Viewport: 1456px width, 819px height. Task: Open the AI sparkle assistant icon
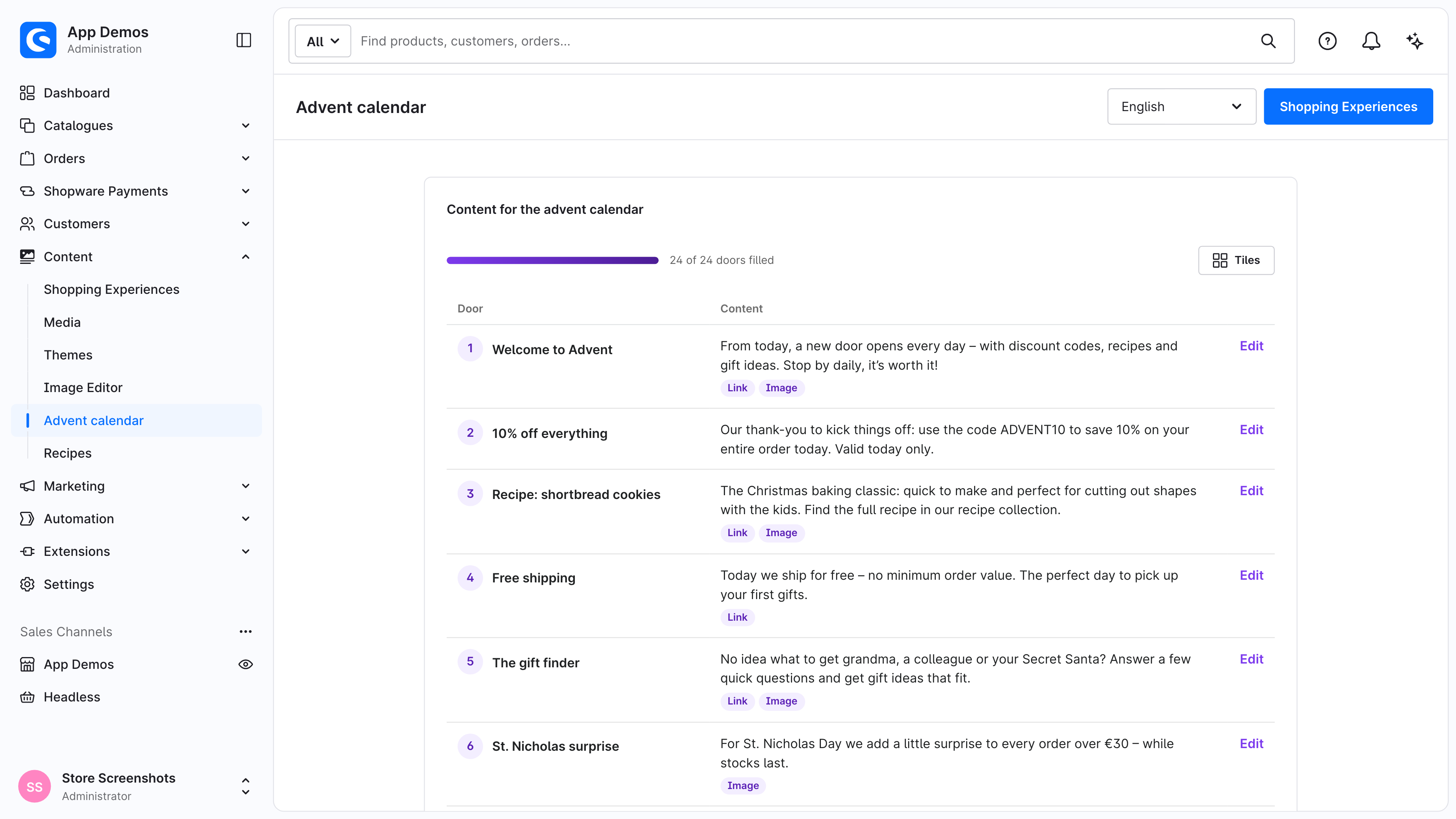[x=1415, y=41]
